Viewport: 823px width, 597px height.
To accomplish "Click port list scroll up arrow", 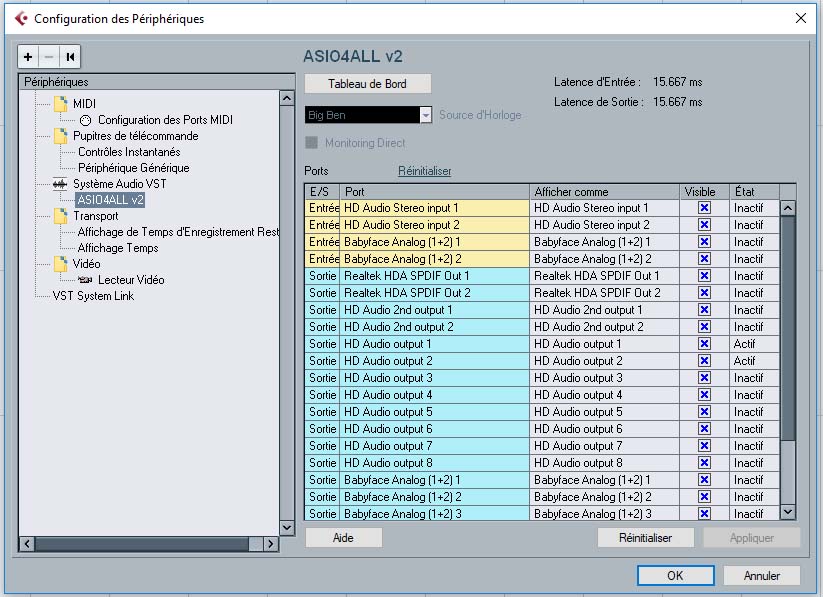I will point(788,208).
